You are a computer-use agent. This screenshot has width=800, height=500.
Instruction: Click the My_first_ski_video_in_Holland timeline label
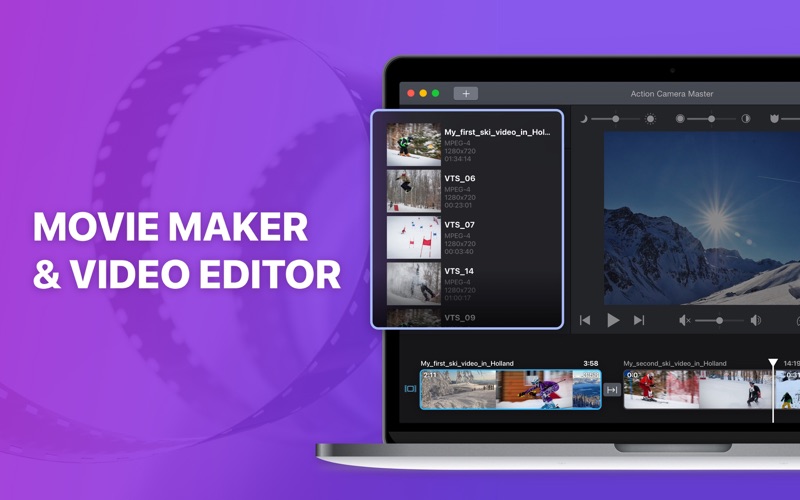(467, 363)
